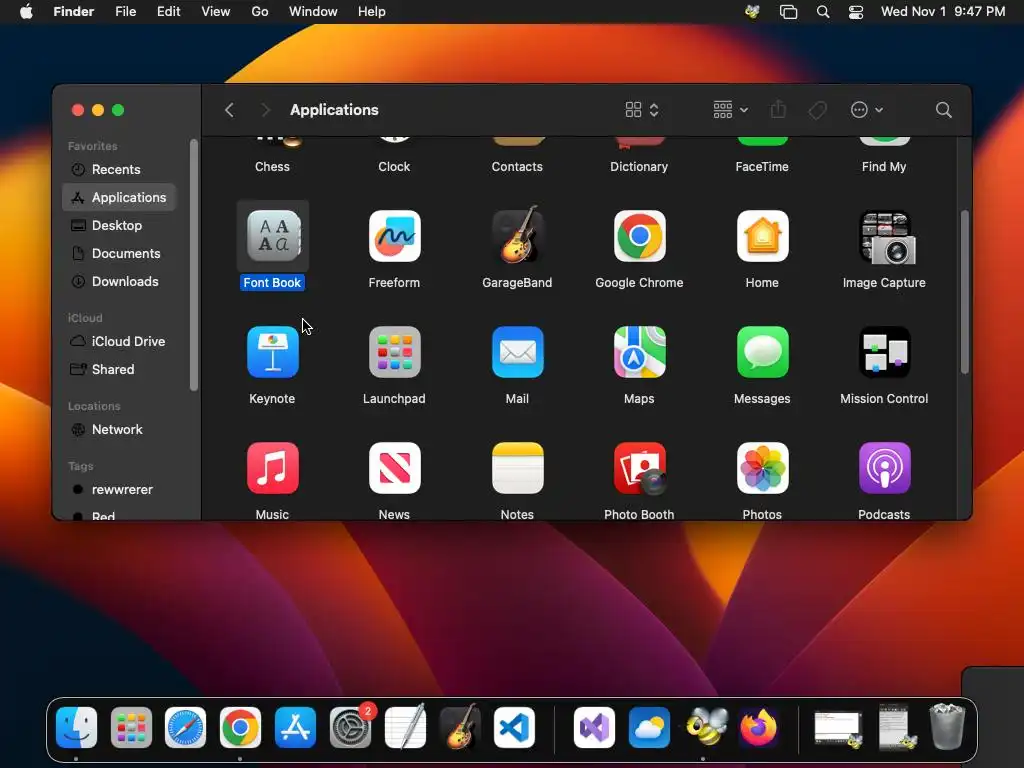This screenshot has width=1024, height=768.
Task: Select the Messages app icon
Action: pyautogui.click(x=762, y=352)
